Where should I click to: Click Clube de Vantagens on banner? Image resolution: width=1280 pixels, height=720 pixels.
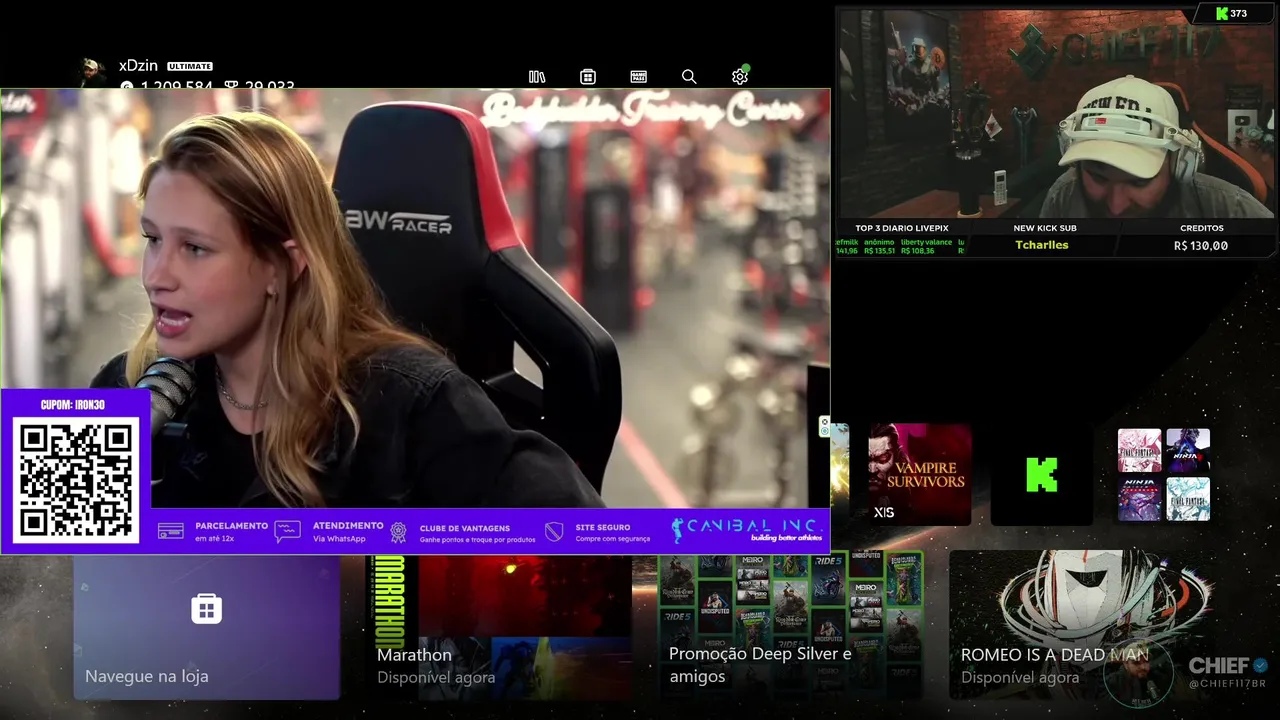coord(462,532)
